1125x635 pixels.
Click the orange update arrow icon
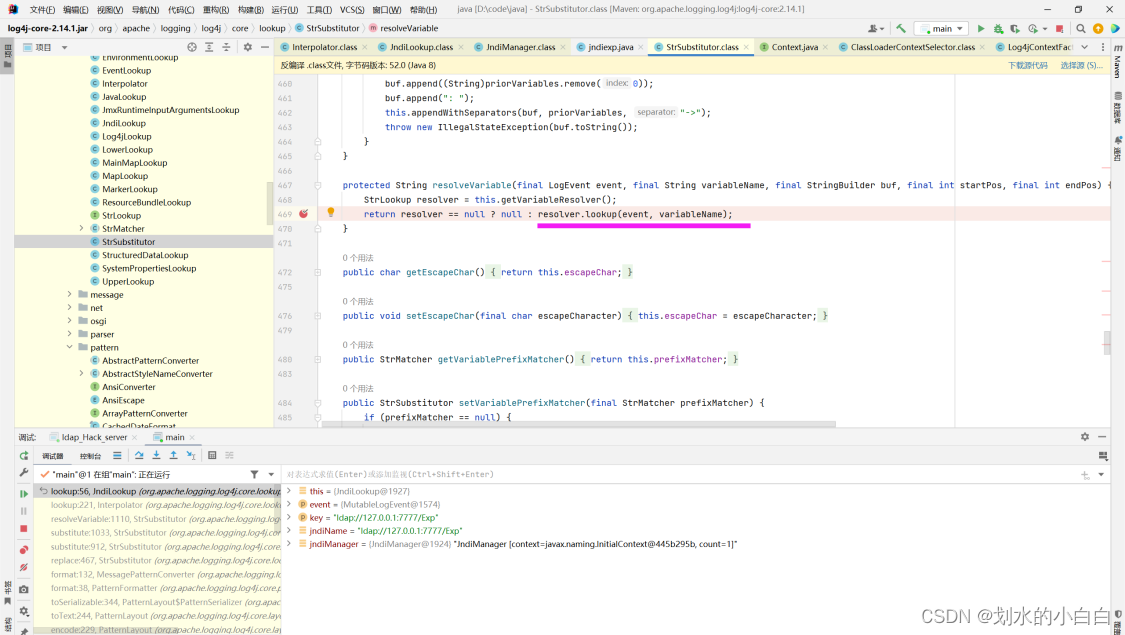(1098, 29)
